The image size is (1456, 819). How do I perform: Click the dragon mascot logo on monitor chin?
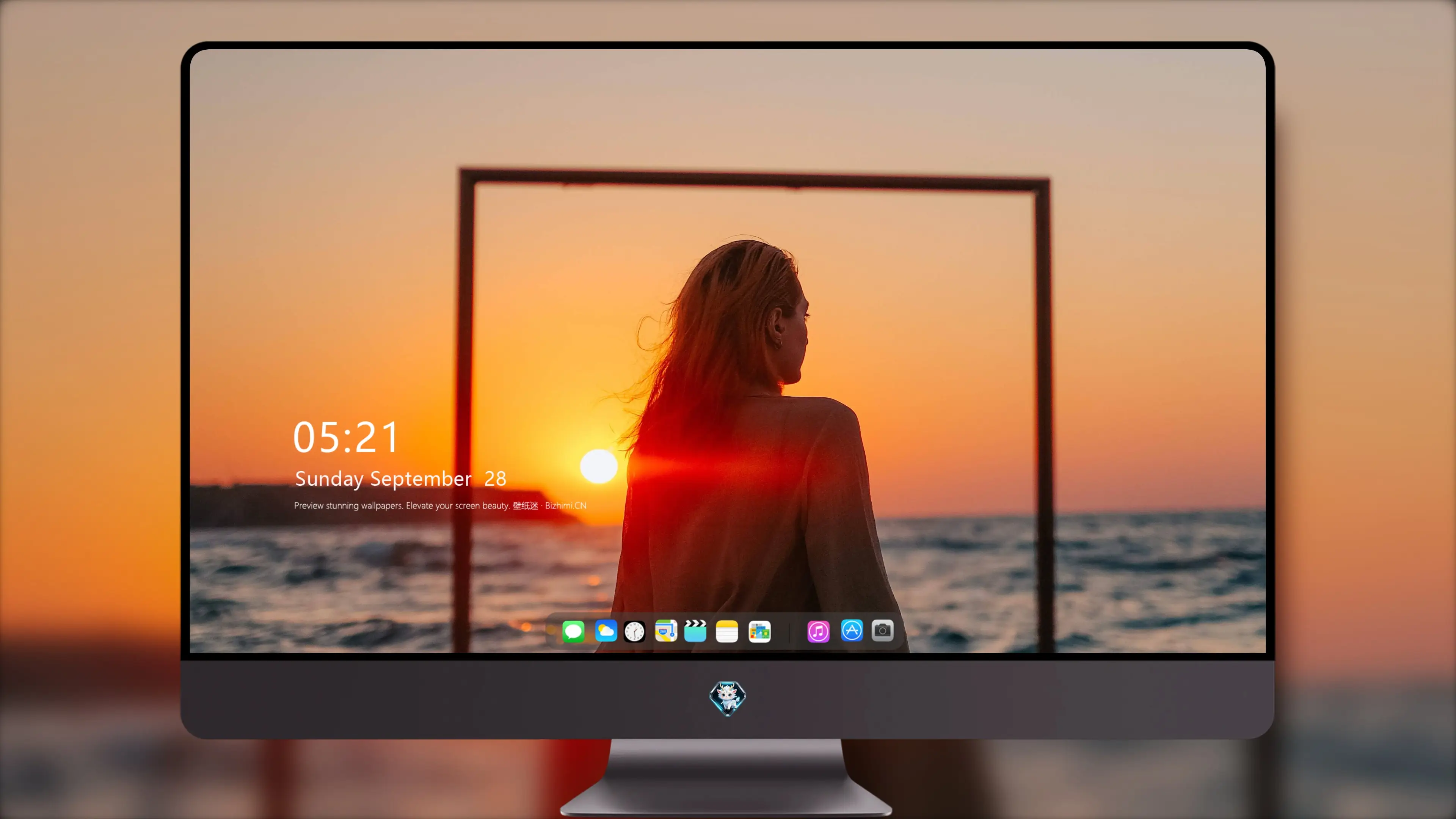point(728,698)
